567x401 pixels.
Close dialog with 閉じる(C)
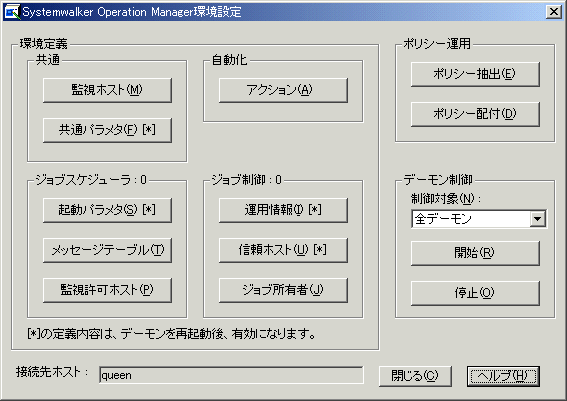[x=415, y=376]
